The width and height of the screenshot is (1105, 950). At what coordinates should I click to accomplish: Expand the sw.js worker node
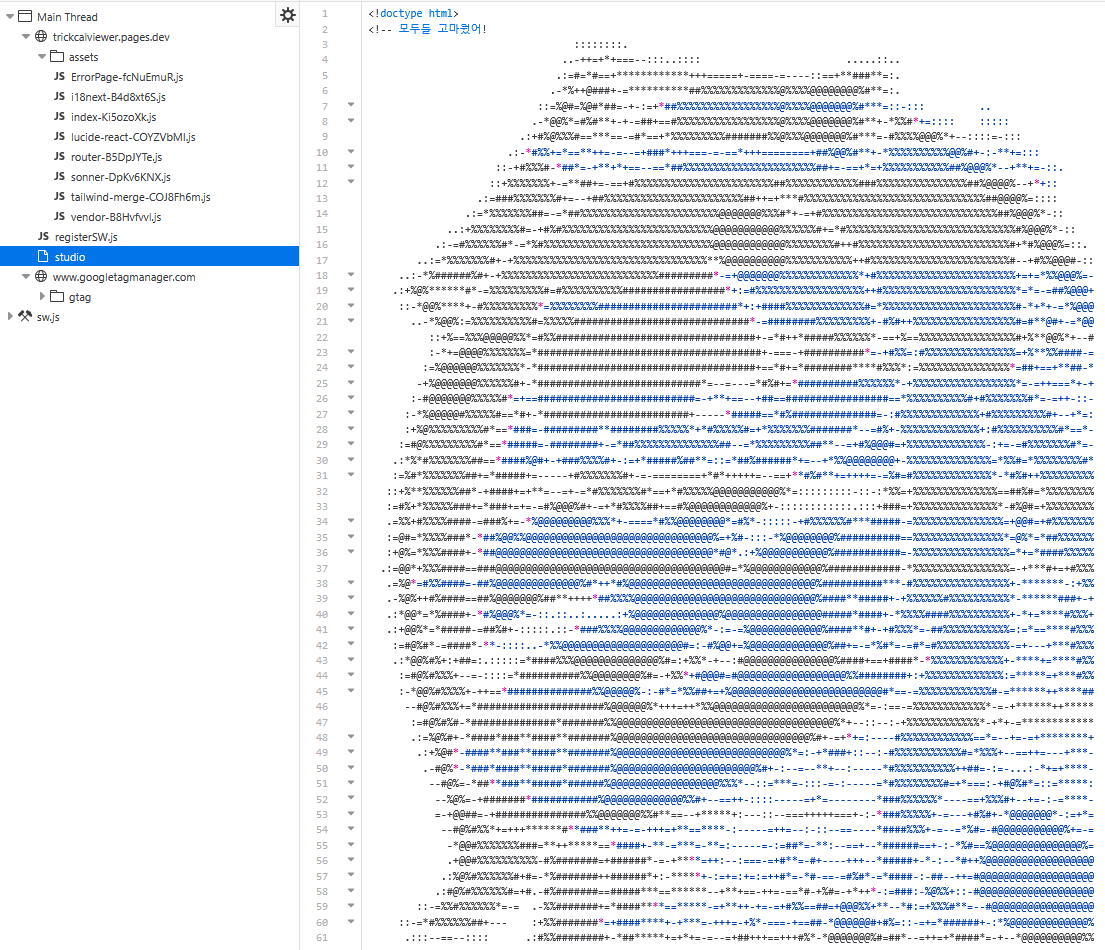10,316
